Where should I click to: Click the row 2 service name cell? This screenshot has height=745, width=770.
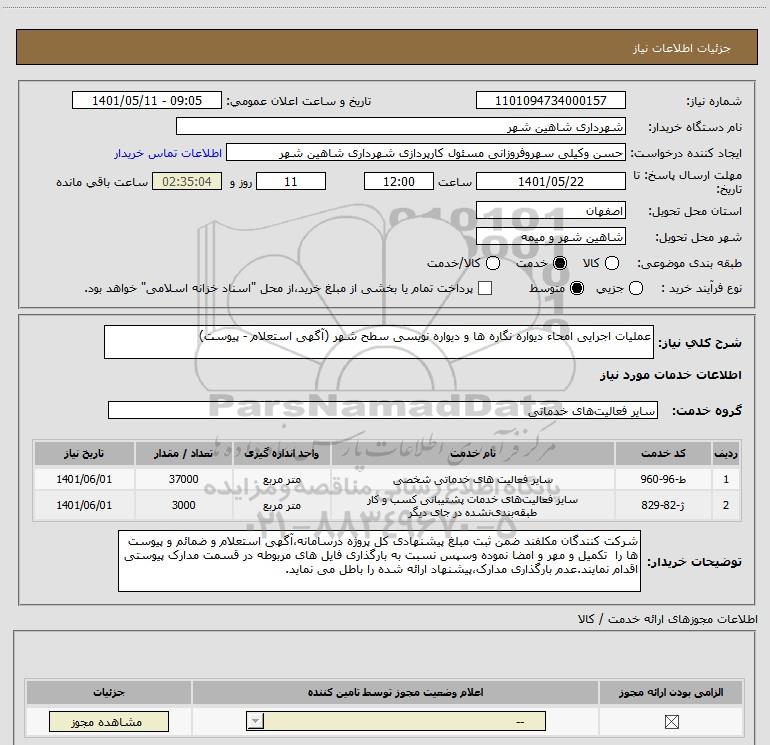point(473,506)
